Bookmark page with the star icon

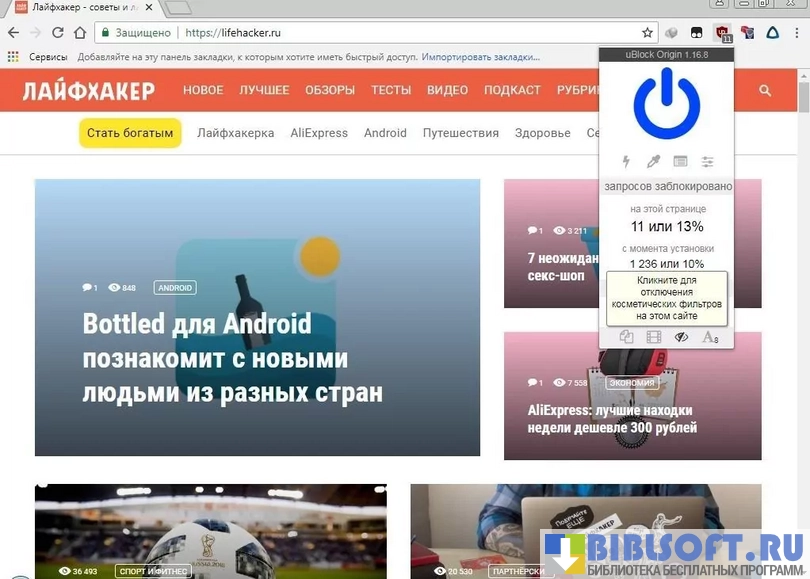(x=647, y=33)
